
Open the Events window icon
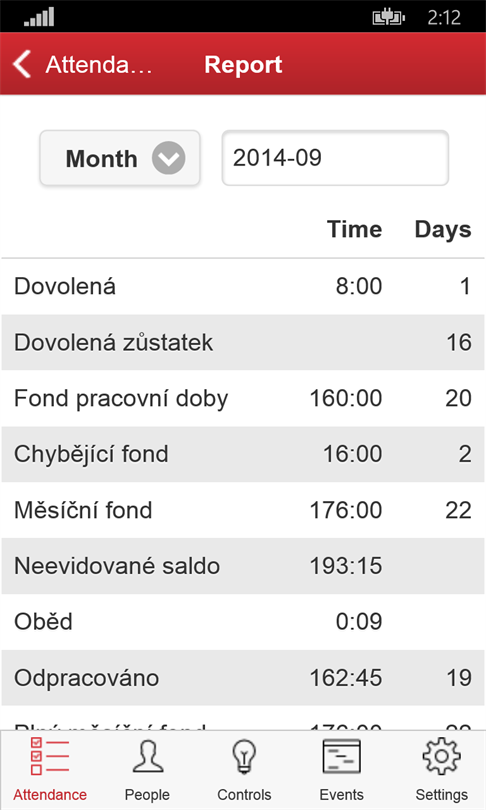341,756
